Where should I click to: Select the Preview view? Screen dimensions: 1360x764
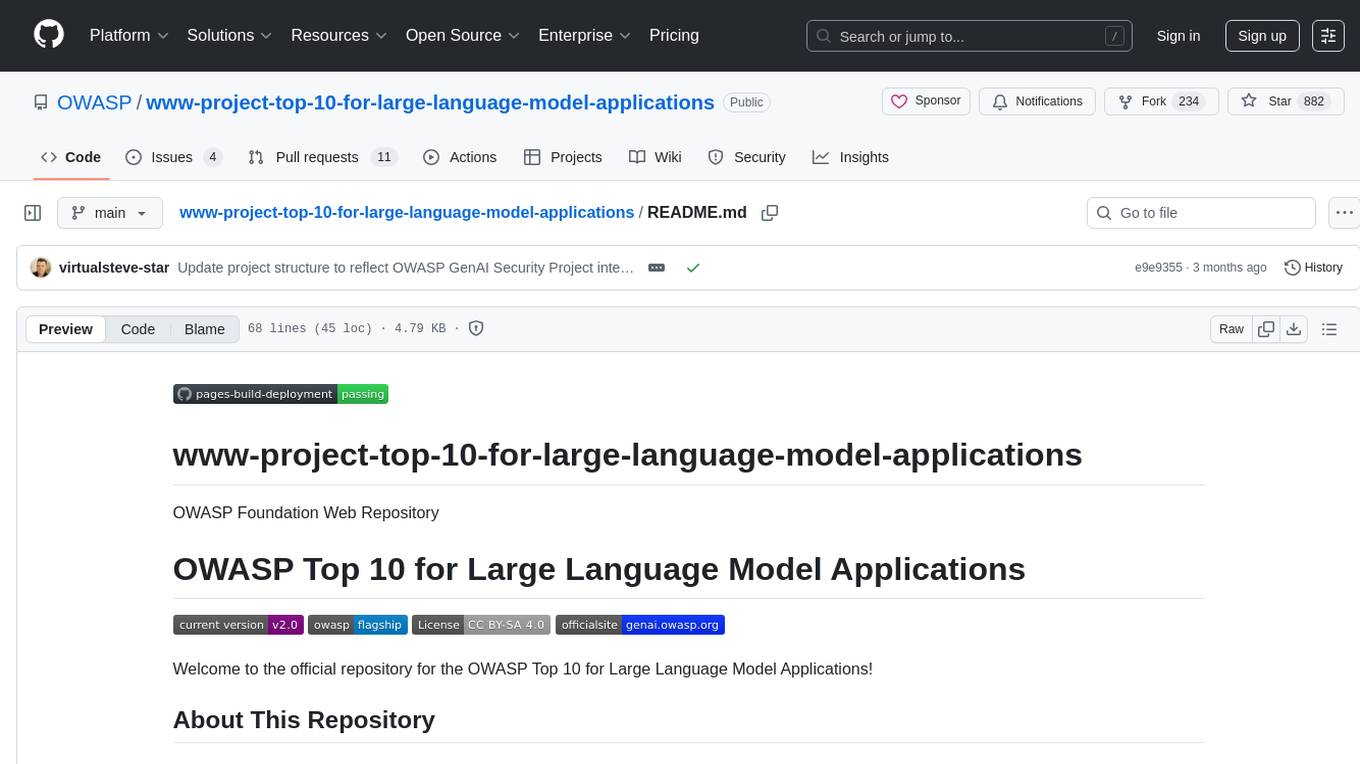click(66, 329)
